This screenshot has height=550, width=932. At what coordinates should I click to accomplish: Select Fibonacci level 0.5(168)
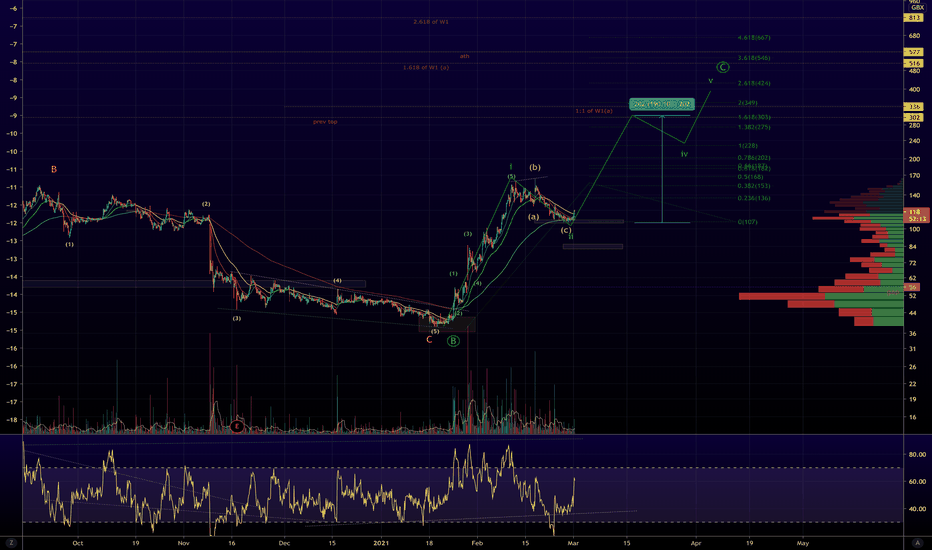pyautogui.click(x=751, y=177)
